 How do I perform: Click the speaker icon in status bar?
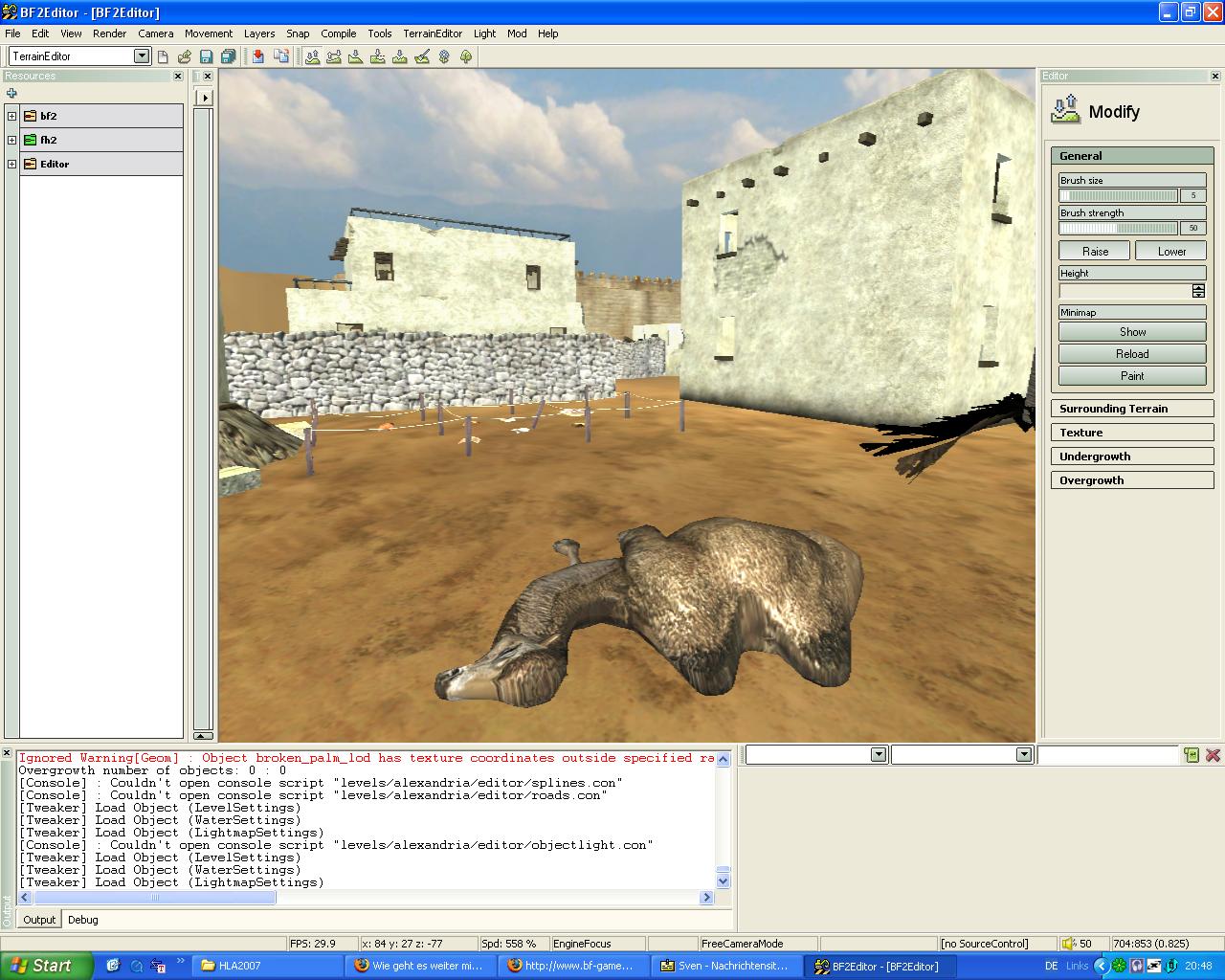coord(1070,943)
